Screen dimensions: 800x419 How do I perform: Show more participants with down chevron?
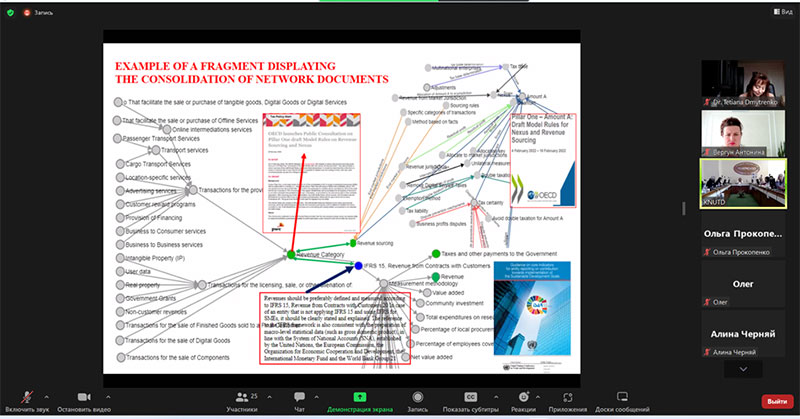(x=743, y=369)
